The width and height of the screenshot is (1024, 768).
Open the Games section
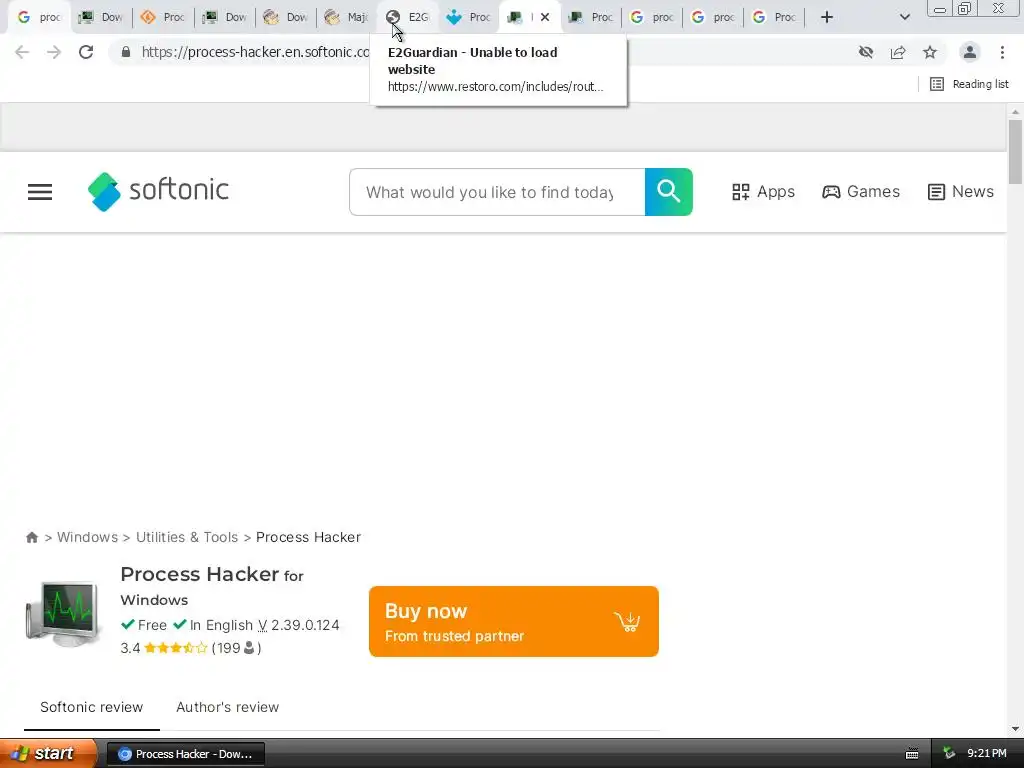[861, 192]
